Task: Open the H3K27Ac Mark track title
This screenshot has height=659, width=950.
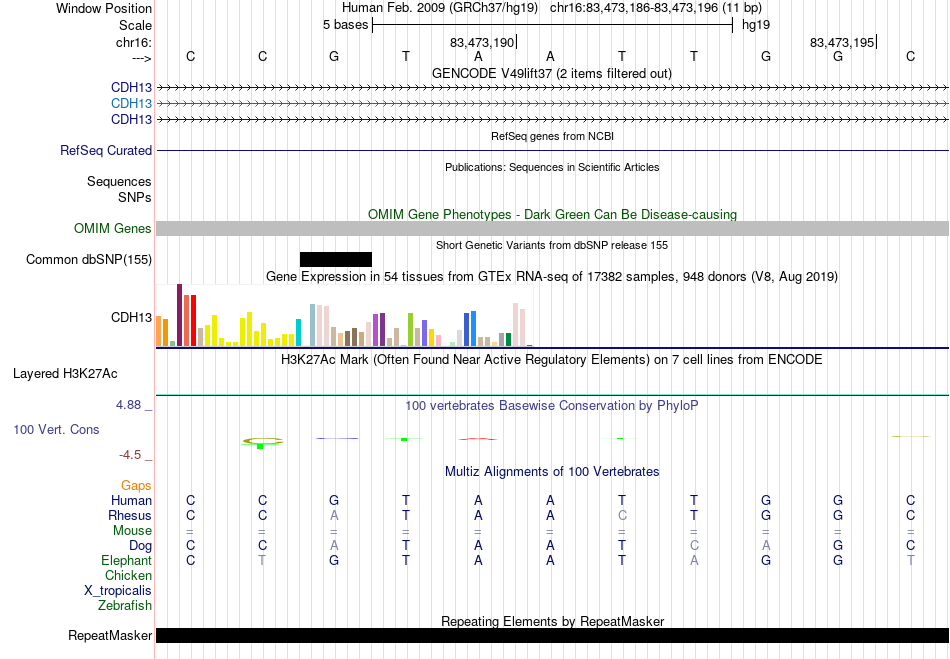Action: pyautogui.click(x=552, y=360)
